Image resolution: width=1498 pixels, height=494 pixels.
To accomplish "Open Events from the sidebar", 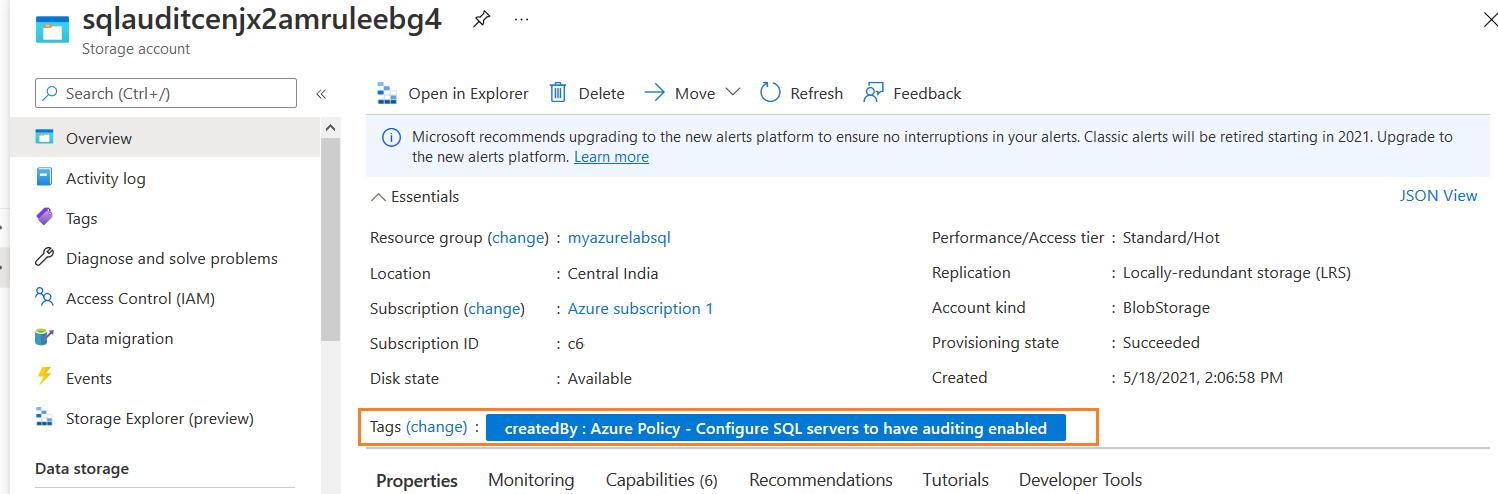I will 88,378.
